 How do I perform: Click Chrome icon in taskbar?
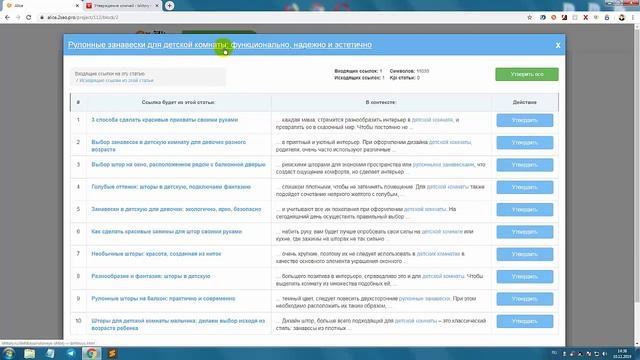click(x=91, y=353)
